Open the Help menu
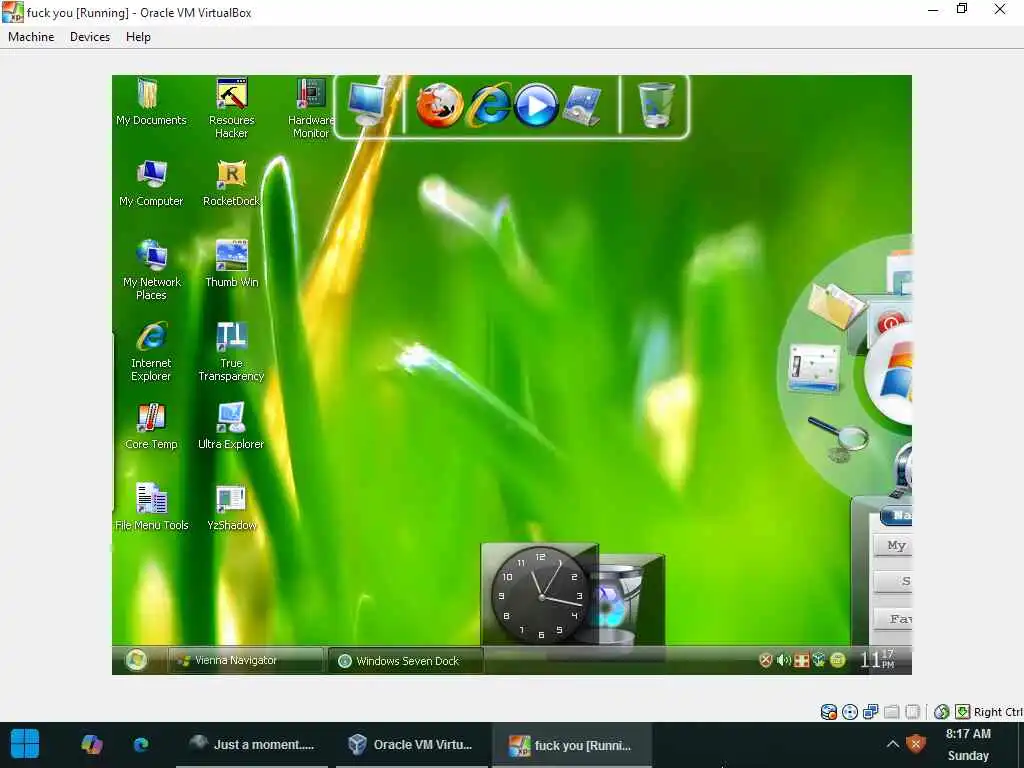 (x=138, y=37)
